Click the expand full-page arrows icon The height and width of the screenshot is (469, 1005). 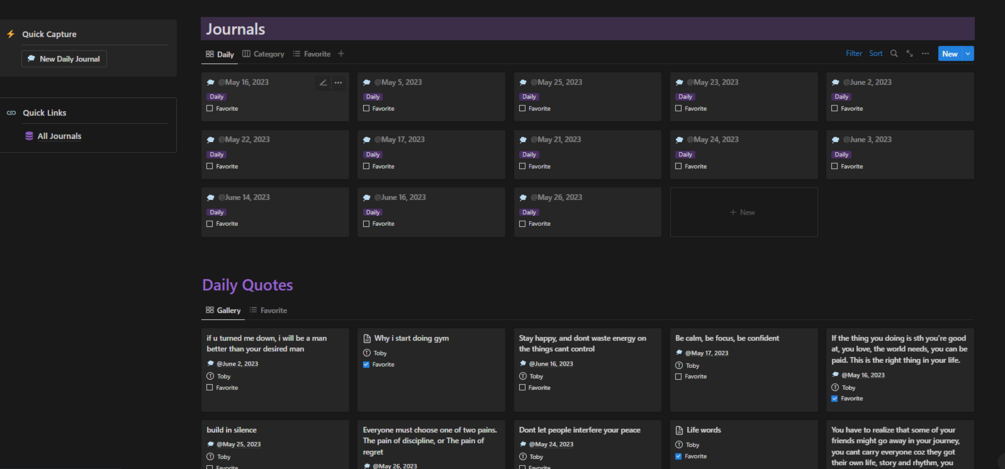[x=909, y=54]
